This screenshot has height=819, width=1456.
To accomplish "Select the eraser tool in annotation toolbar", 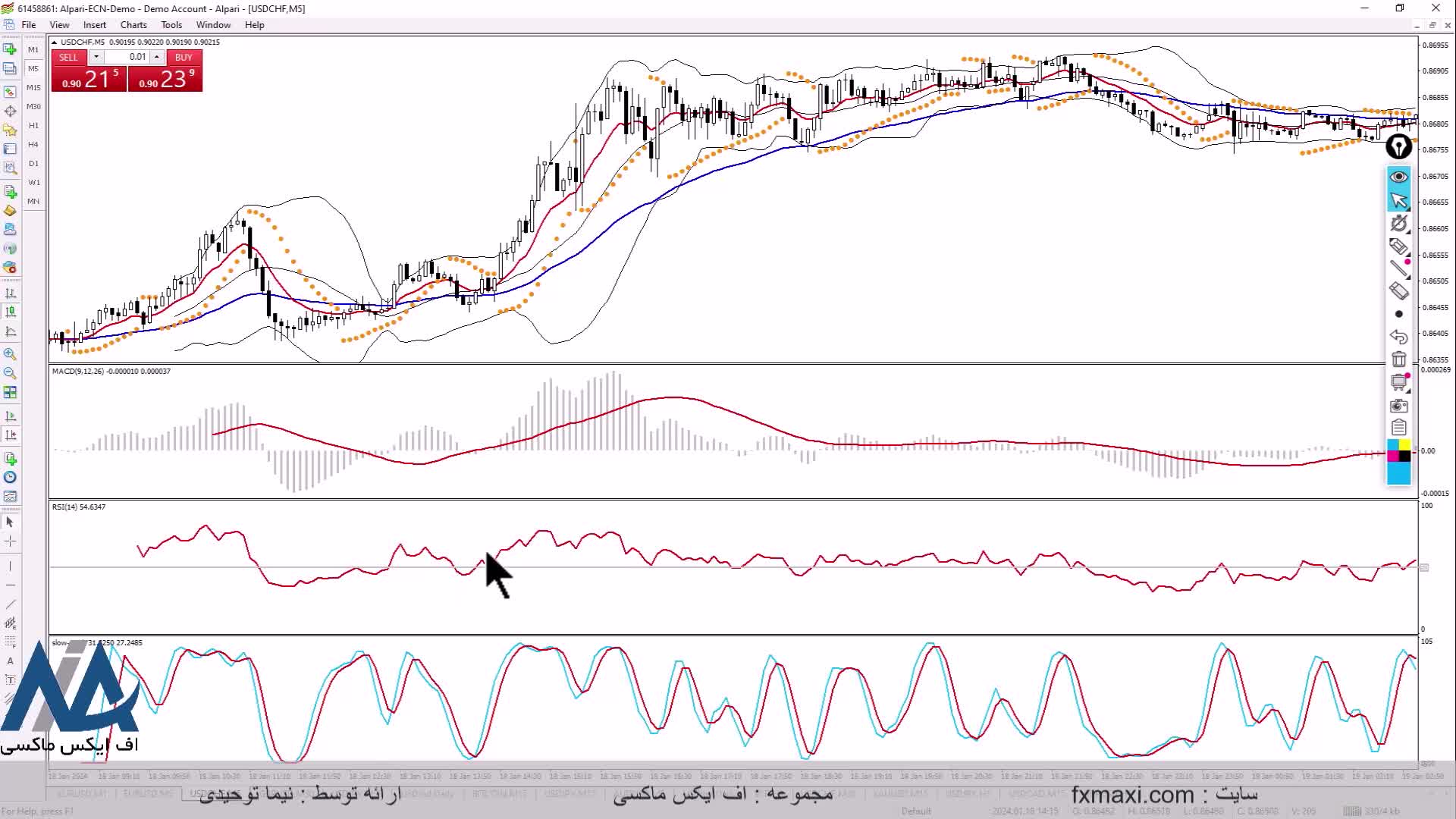I will point(1398,291).
